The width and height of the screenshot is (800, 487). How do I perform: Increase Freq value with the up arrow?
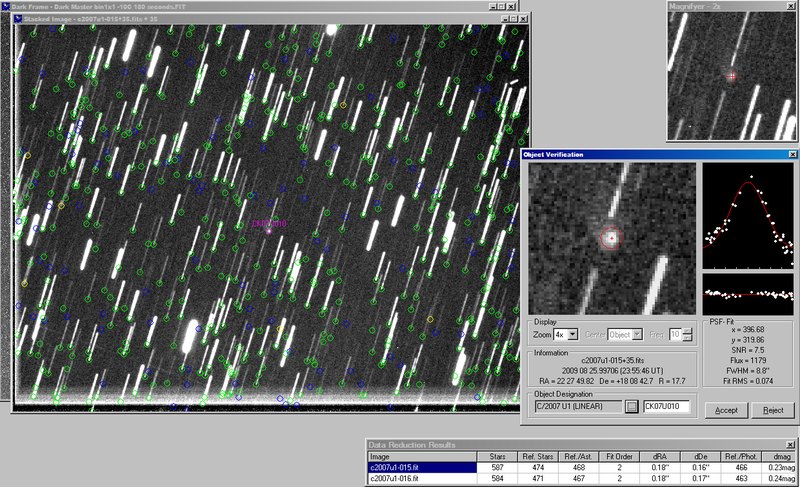pos(687,331)
